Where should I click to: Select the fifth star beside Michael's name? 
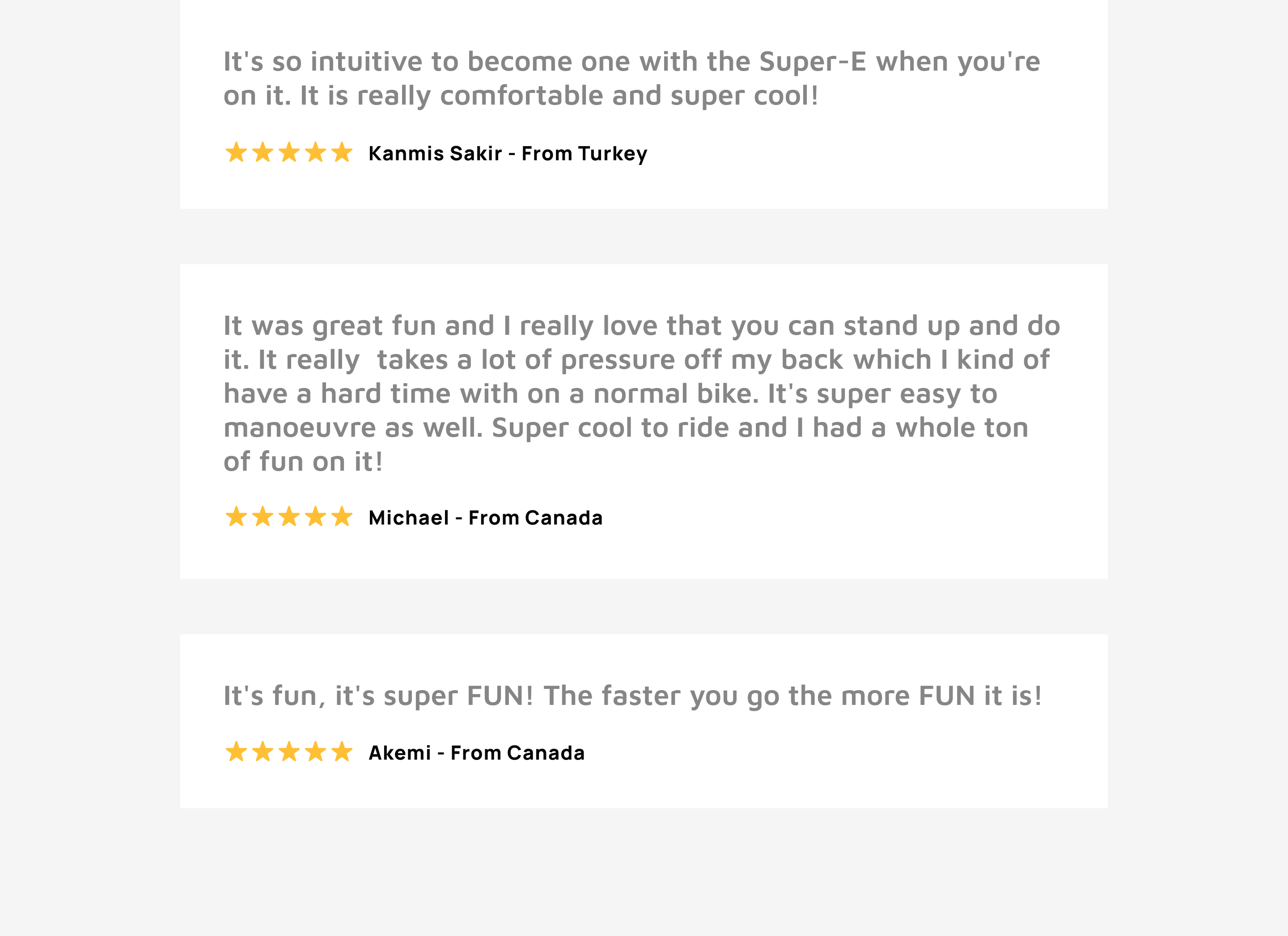coord(342,517)
